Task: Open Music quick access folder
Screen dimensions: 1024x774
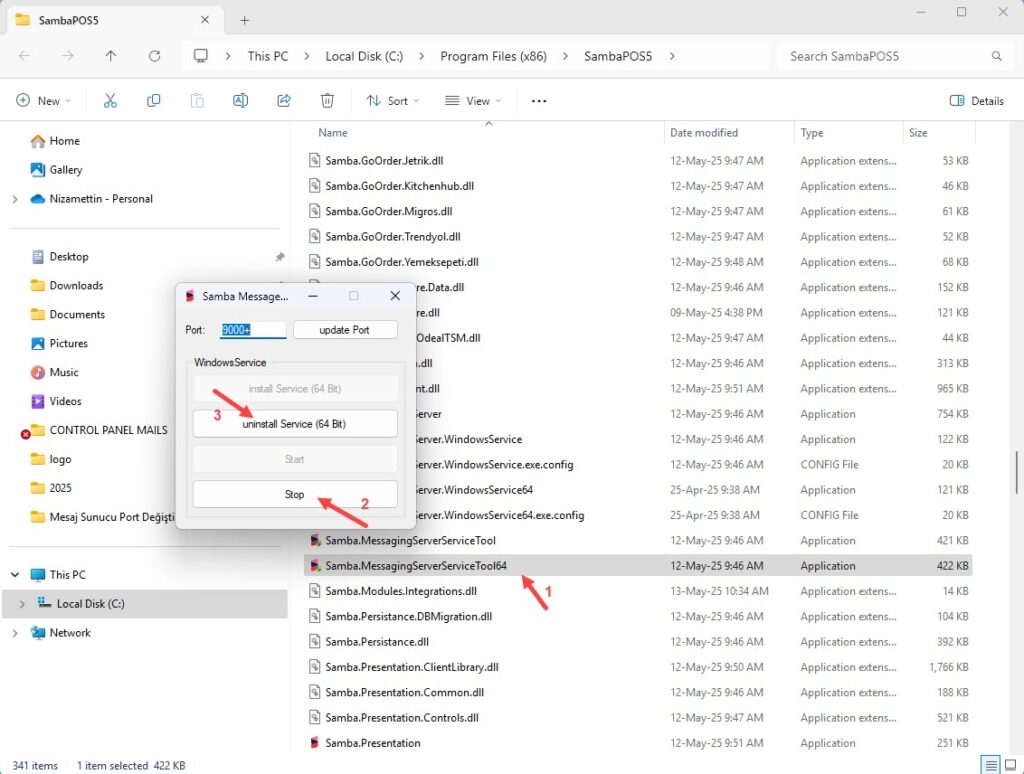Action: [x=55, y=372]
